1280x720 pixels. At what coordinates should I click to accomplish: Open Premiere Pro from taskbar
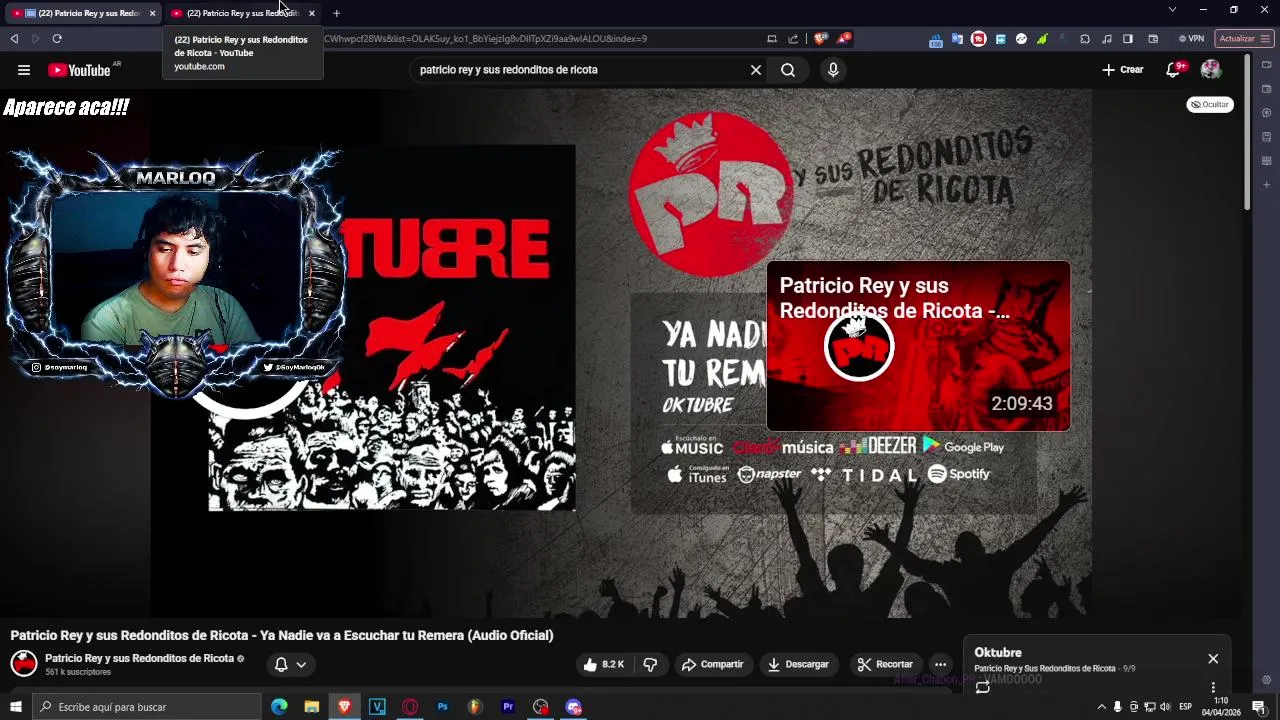508,707
